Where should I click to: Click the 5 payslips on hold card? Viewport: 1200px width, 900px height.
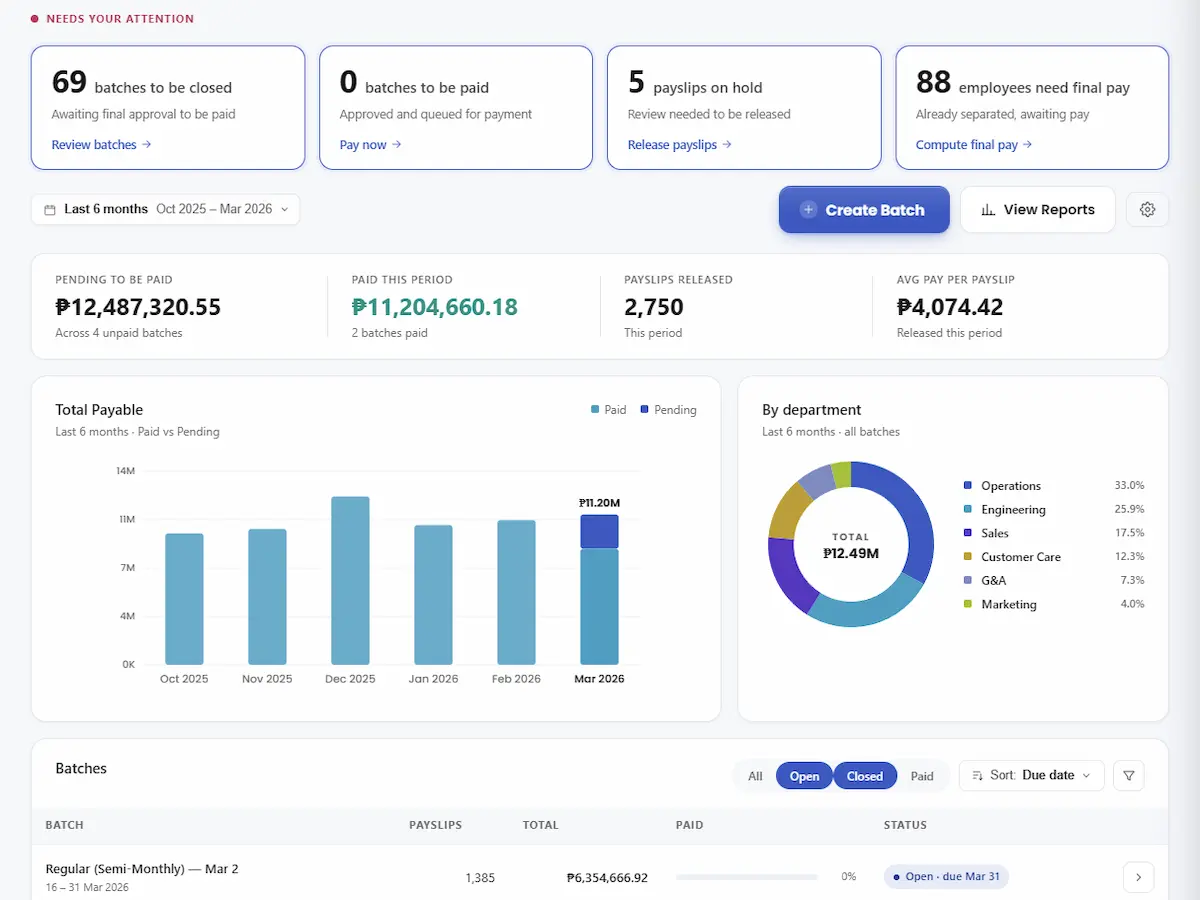point(744,108)
